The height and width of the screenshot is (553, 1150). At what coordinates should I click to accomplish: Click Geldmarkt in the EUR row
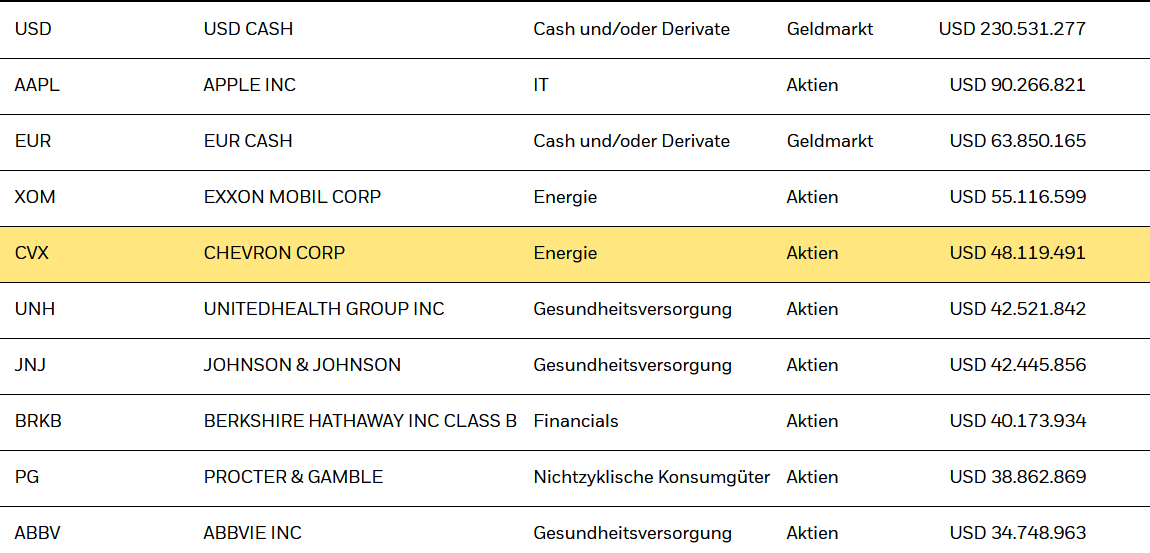(830, 141)
